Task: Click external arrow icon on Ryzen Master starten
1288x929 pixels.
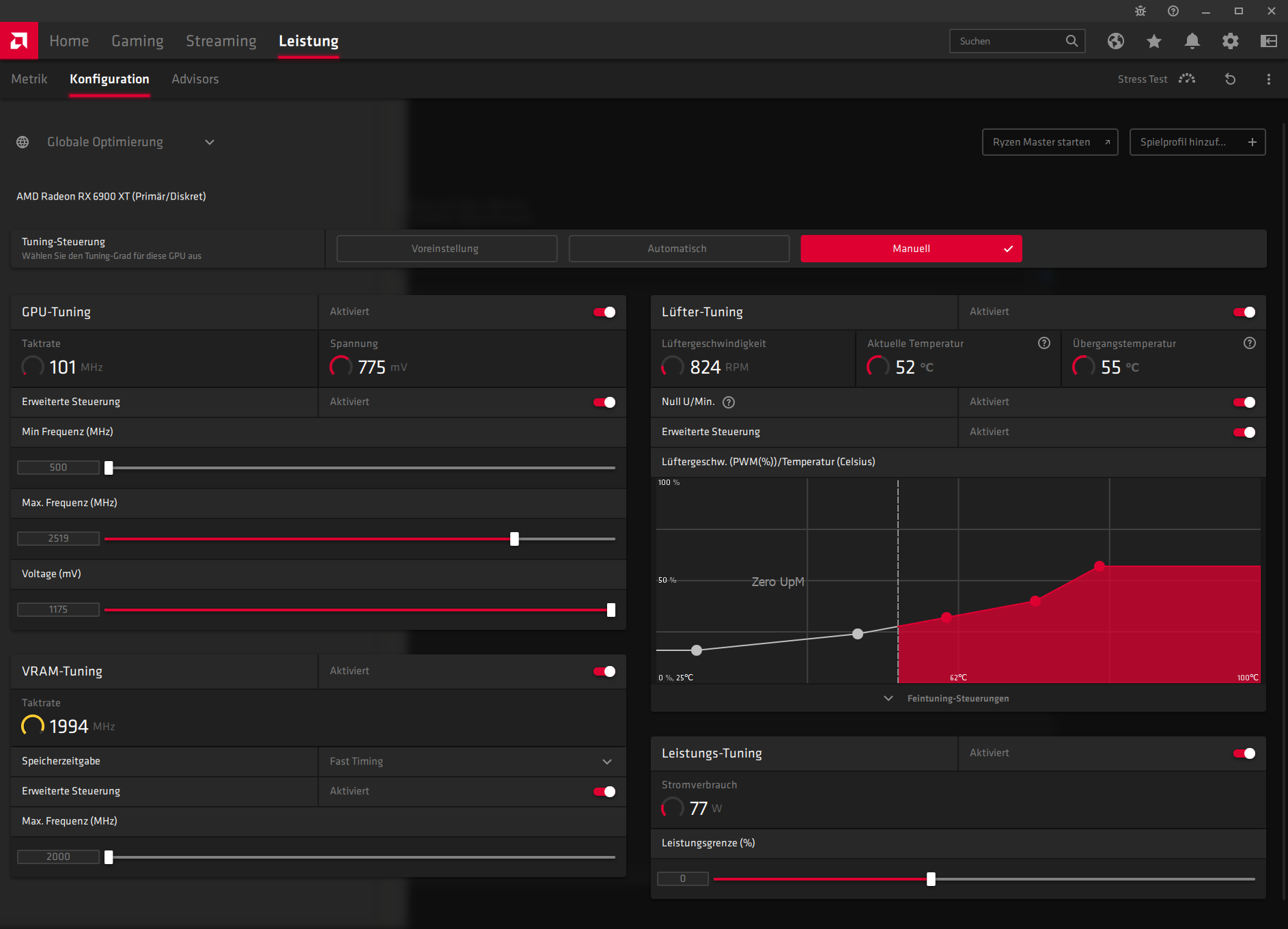Action: point(1107,142)
